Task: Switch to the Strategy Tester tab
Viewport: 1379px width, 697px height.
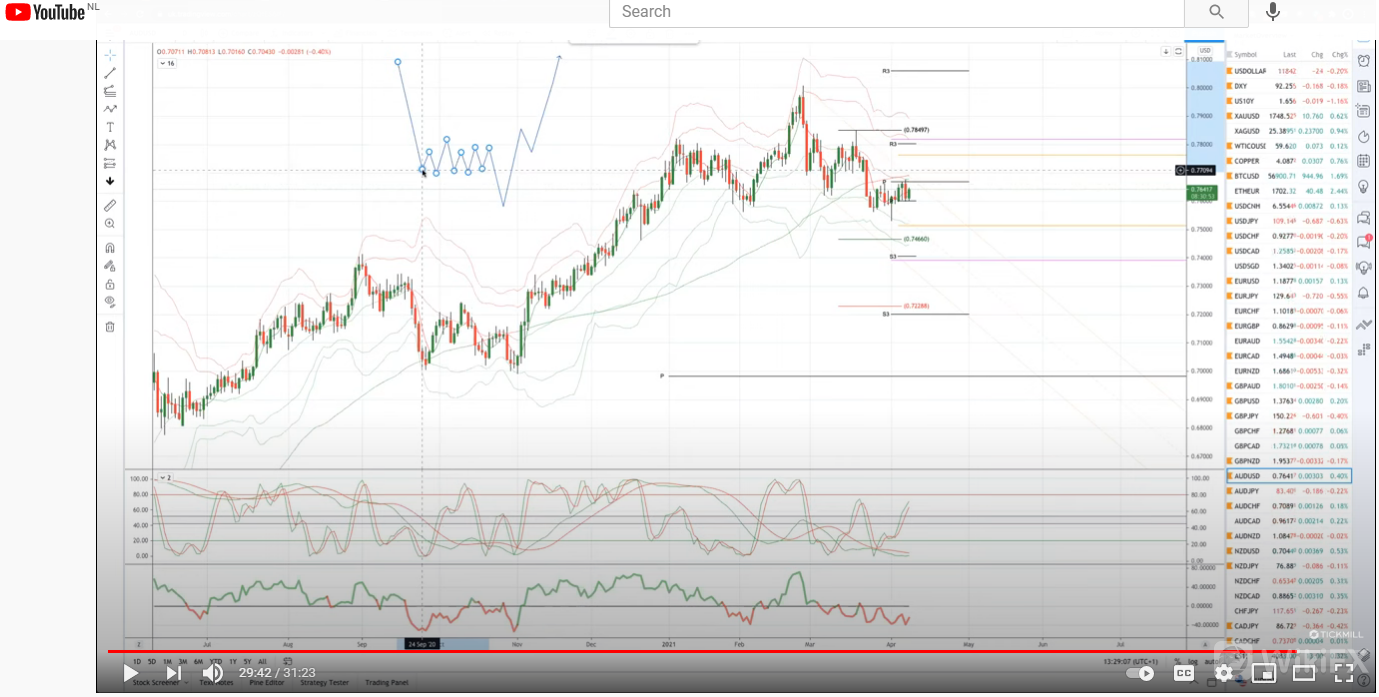Action: pyautogui.click(x=323, y=683)
